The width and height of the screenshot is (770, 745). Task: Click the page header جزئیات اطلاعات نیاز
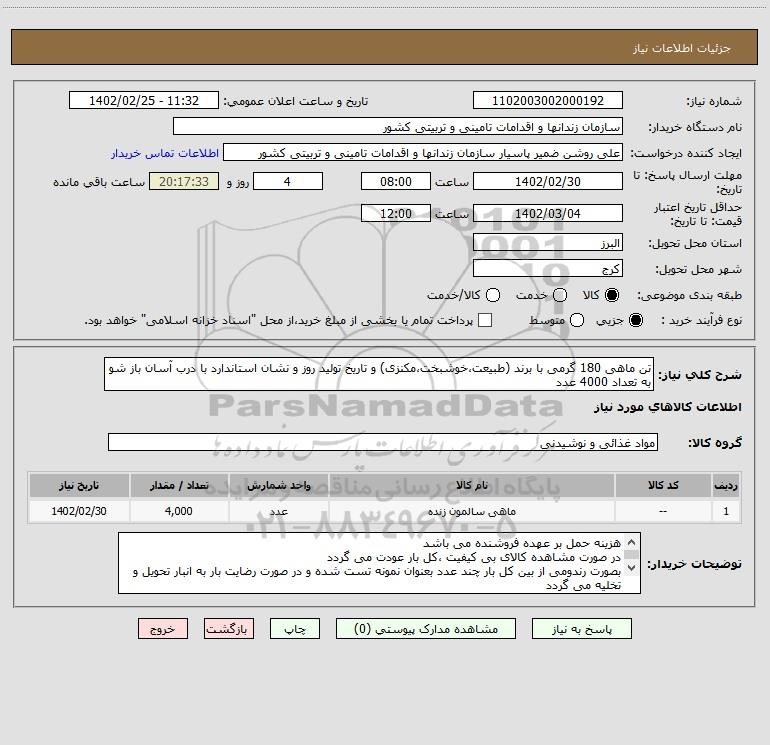682,48
